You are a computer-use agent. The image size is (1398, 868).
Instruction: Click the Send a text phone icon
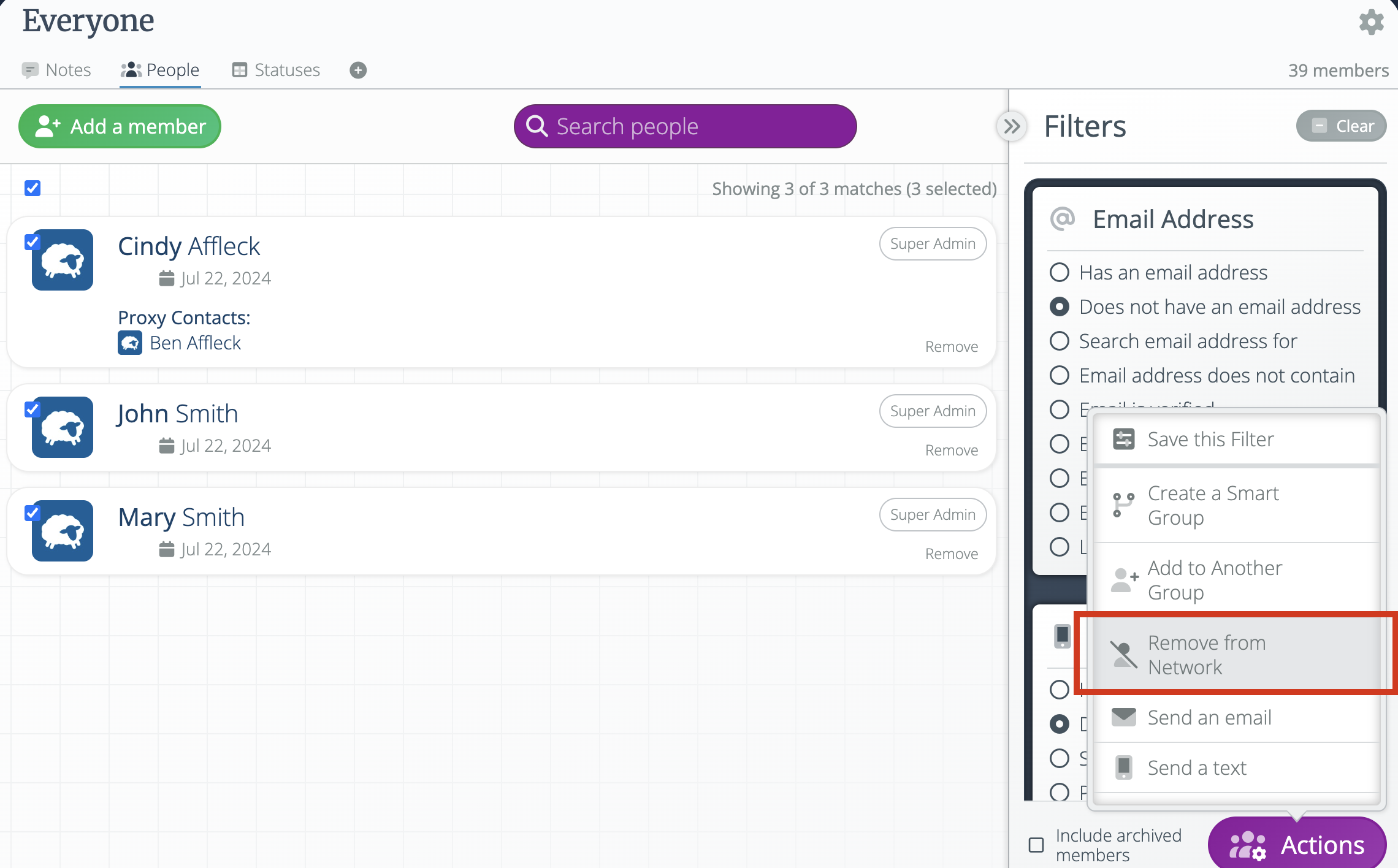pos(1123,767)
